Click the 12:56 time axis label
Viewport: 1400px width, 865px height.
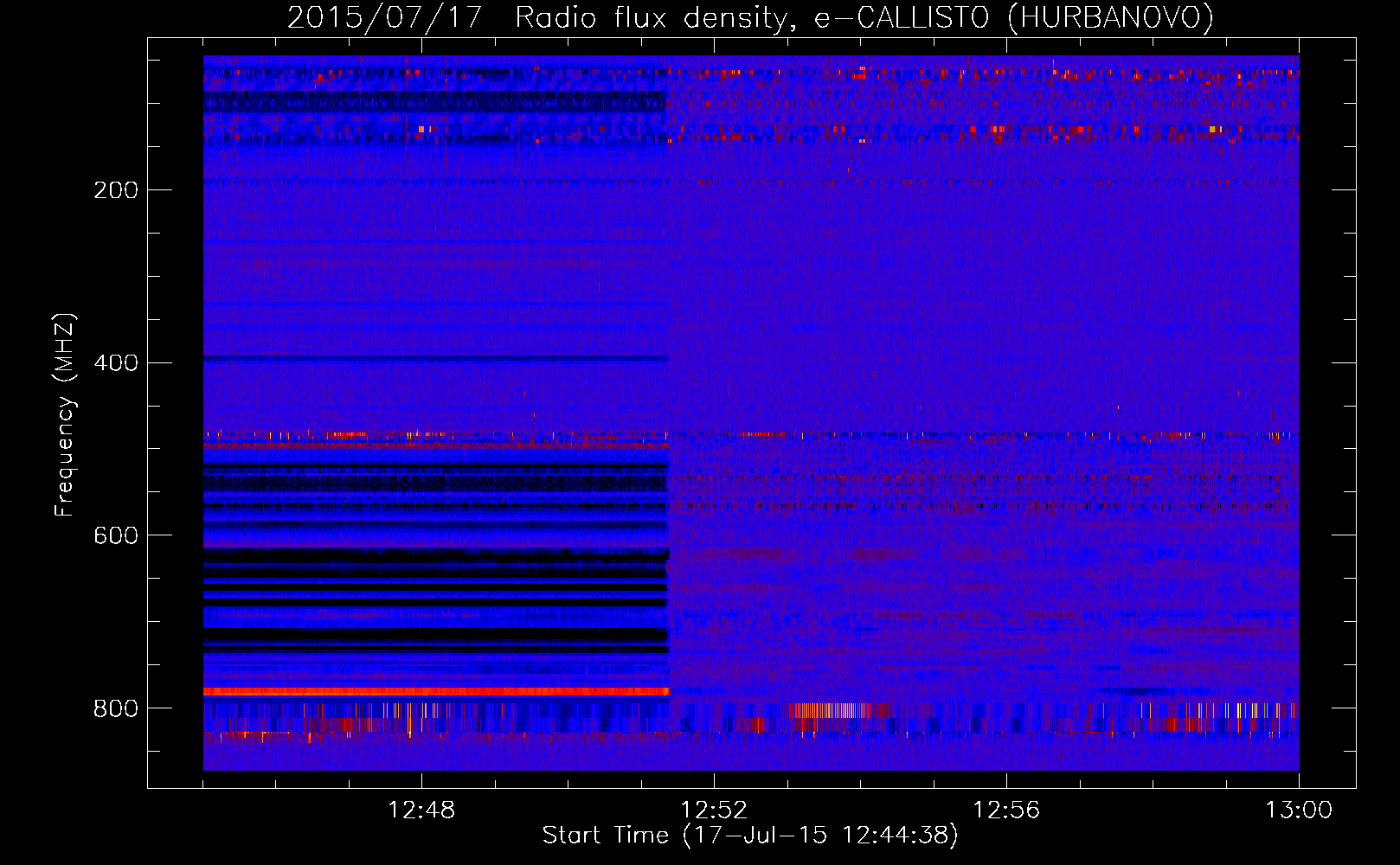1006,811
